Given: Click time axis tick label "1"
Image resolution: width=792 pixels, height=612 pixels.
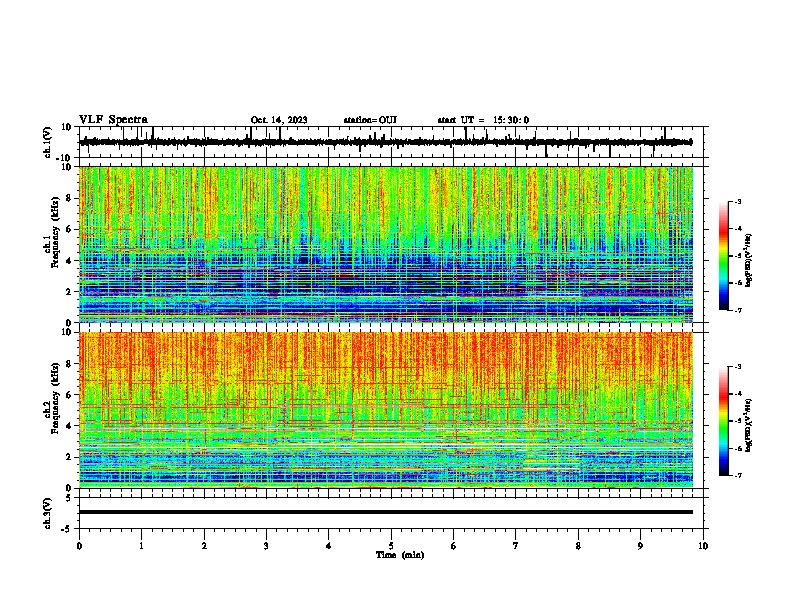Looking at the screenshot, I should coord(141,546).
